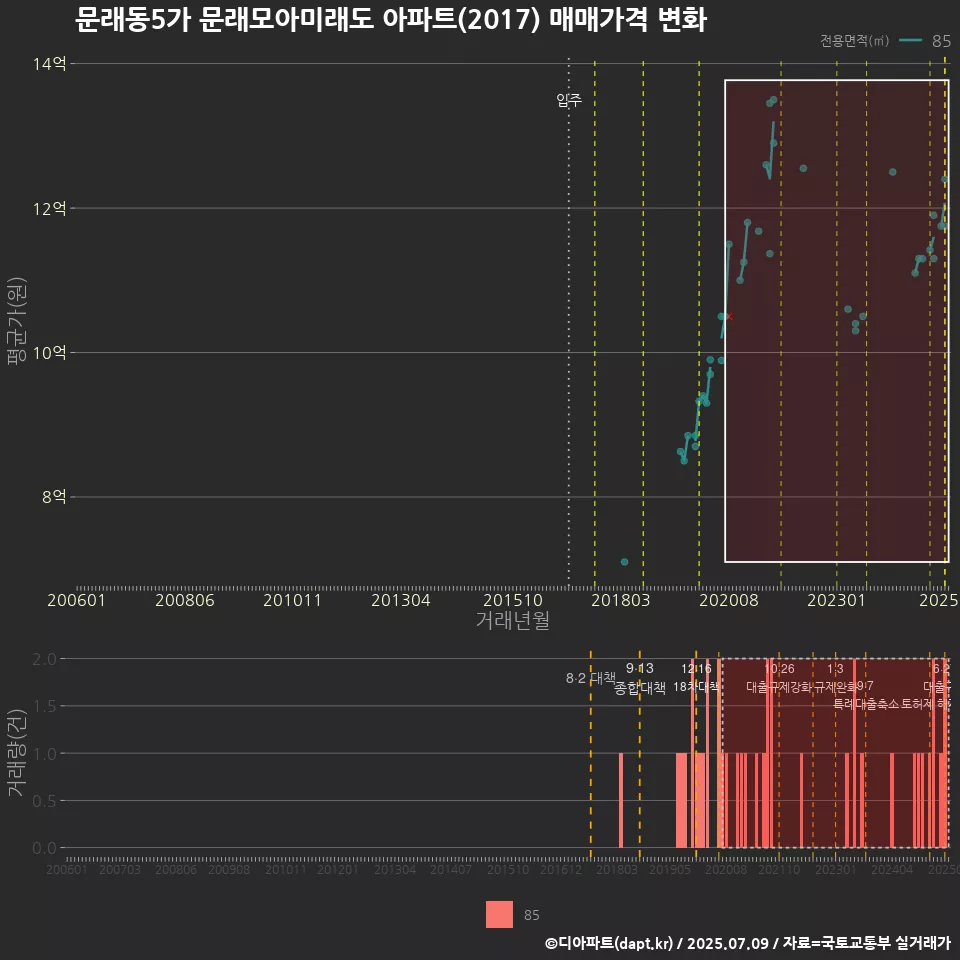Click the 1·3 규제완화 policy annotation

click(836, 677)
